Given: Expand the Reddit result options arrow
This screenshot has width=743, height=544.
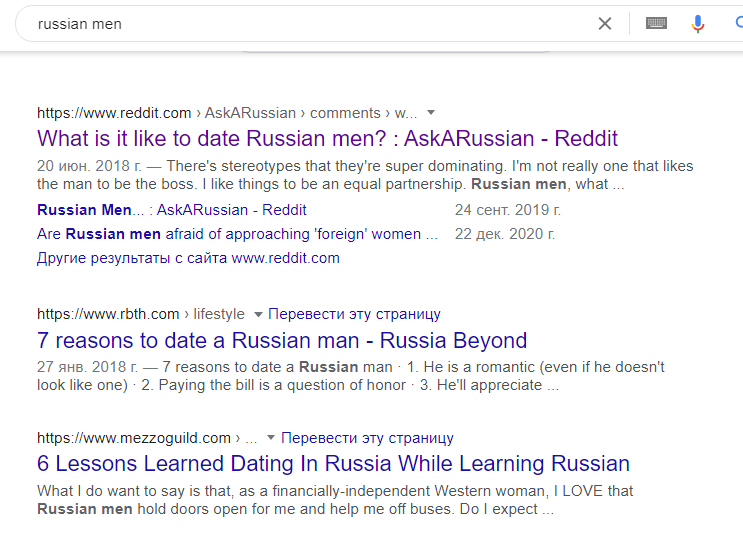Looking at the screenshot, I should click(x=431, y=112).
